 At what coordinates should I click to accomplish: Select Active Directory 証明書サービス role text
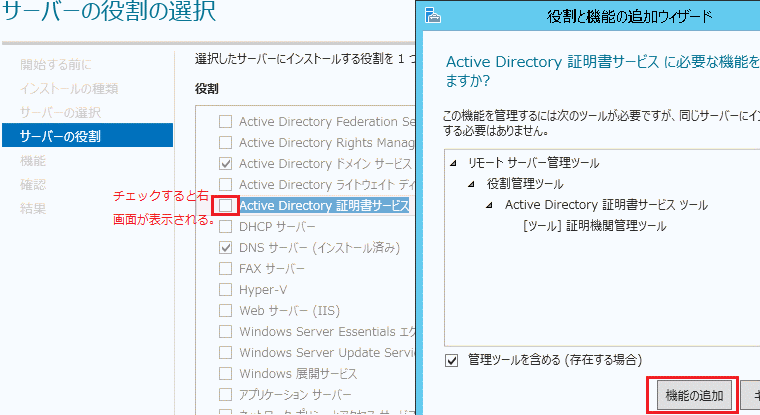click(324, 206)
